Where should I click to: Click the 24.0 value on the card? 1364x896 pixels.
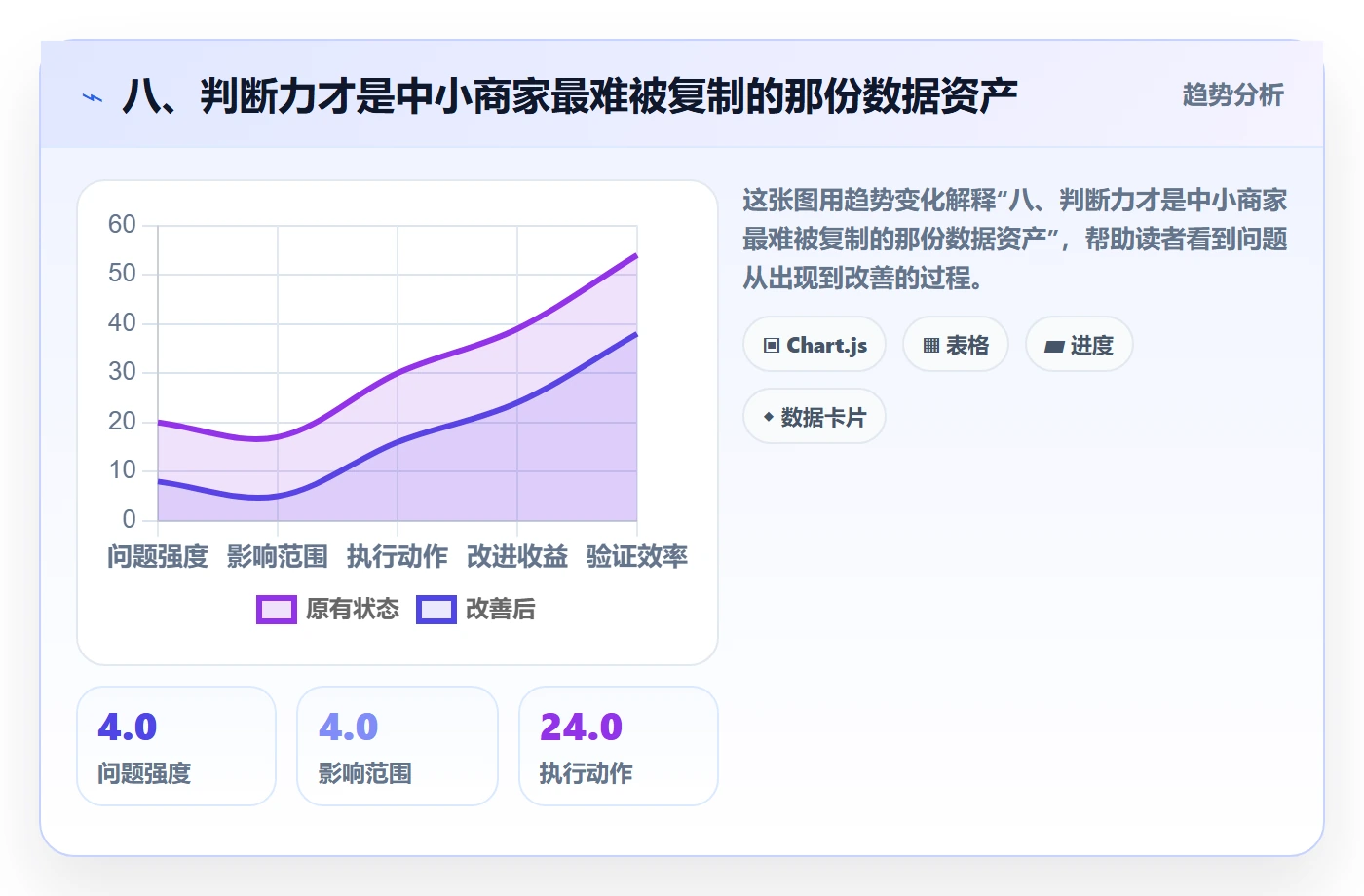click(581, 727)
